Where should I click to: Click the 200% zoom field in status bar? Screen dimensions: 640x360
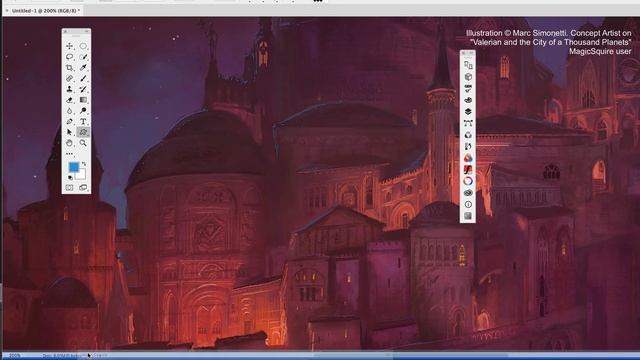coord(15,356)
